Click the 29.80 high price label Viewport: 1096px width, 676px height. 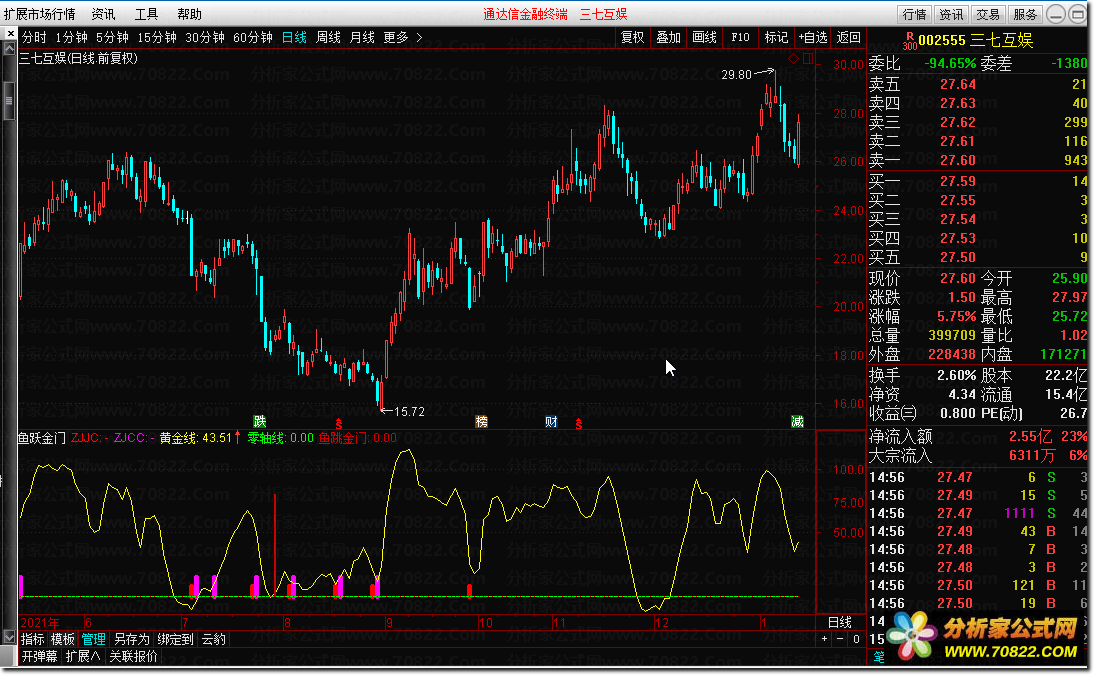pos(737,74)
